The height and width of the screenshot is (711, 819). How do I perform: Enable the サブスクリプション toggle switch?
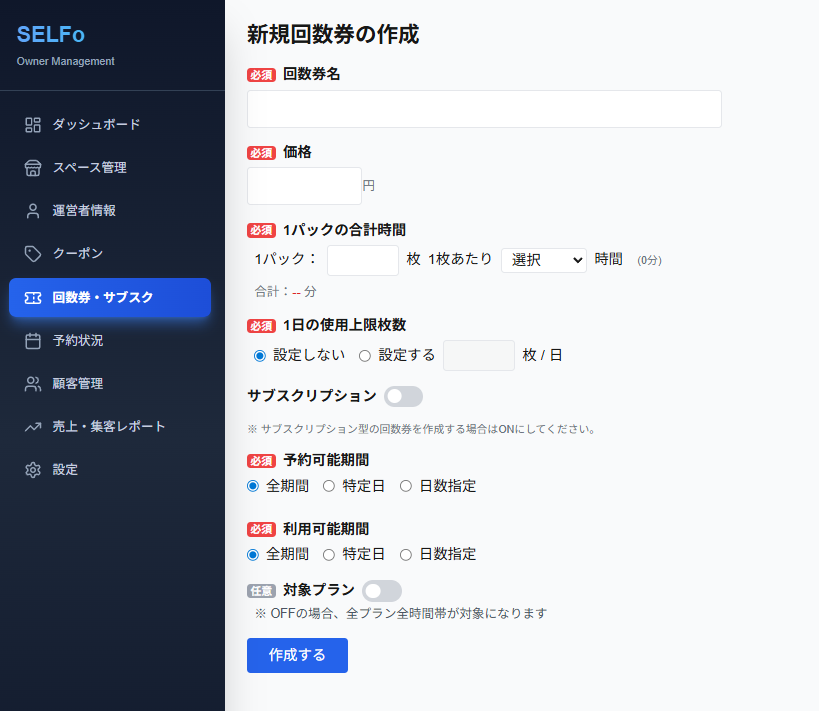(x=403, y=397)
